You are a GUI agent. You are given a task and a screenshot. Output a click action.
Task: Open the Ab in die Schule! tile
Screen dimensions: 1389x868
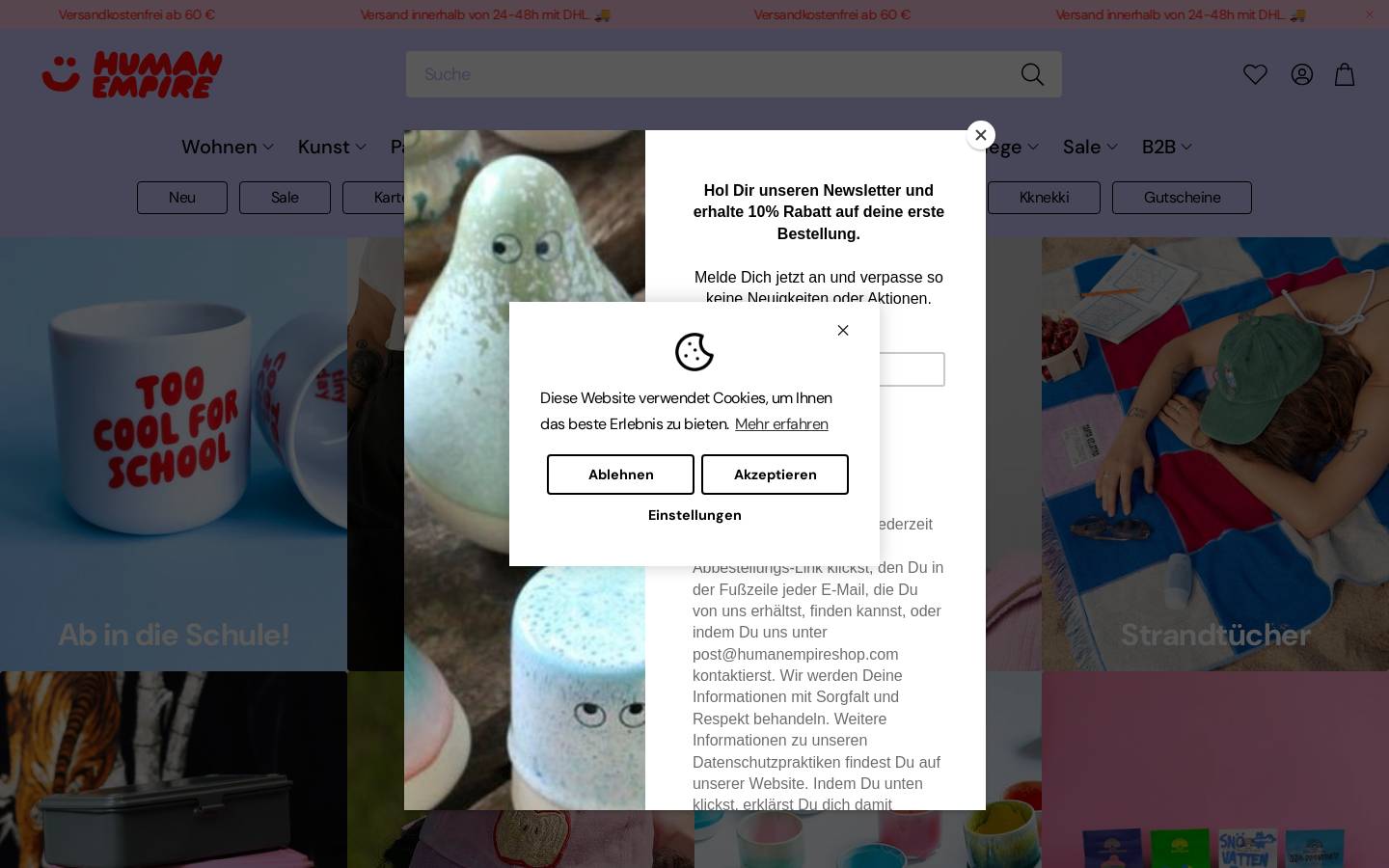click(x=174, y=454)
